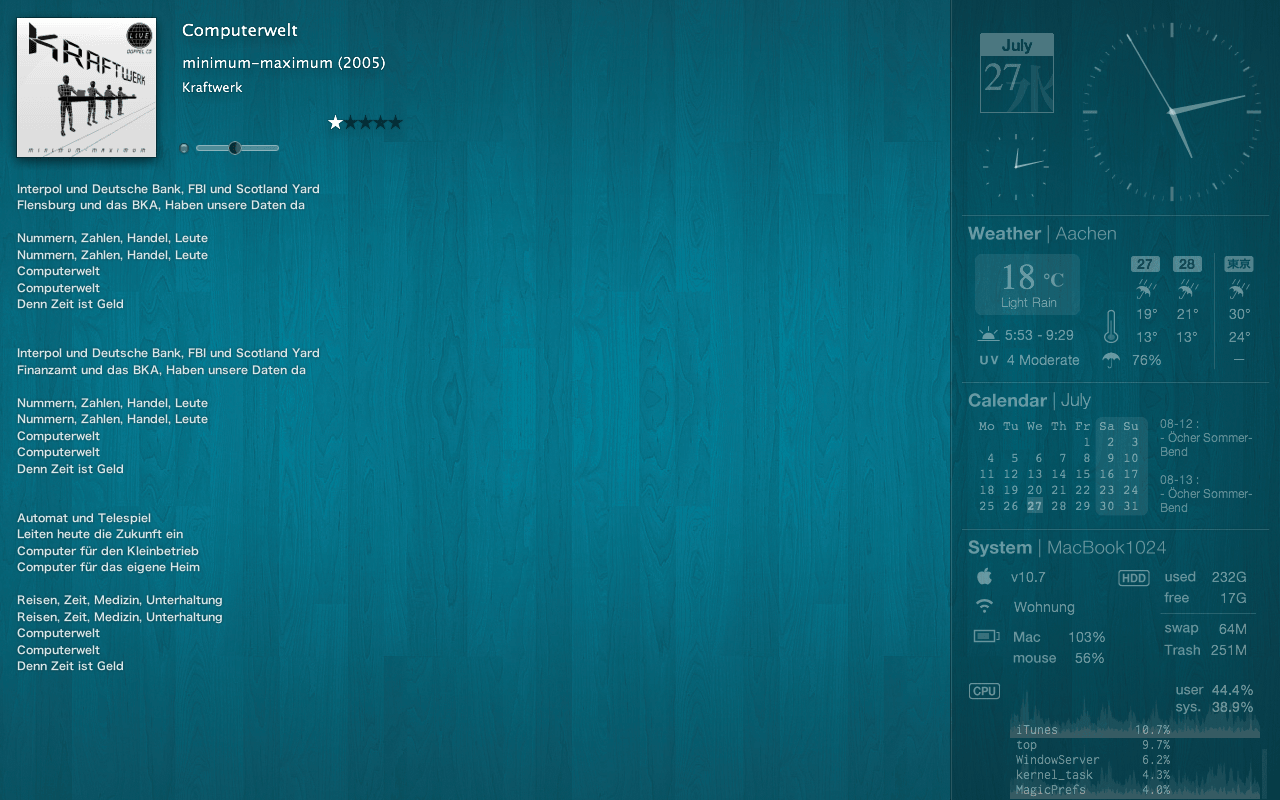This screenshot has height=800, width=1280.
Task: Click the rain icon under forecast day 27
Action: click(1145, 290)
